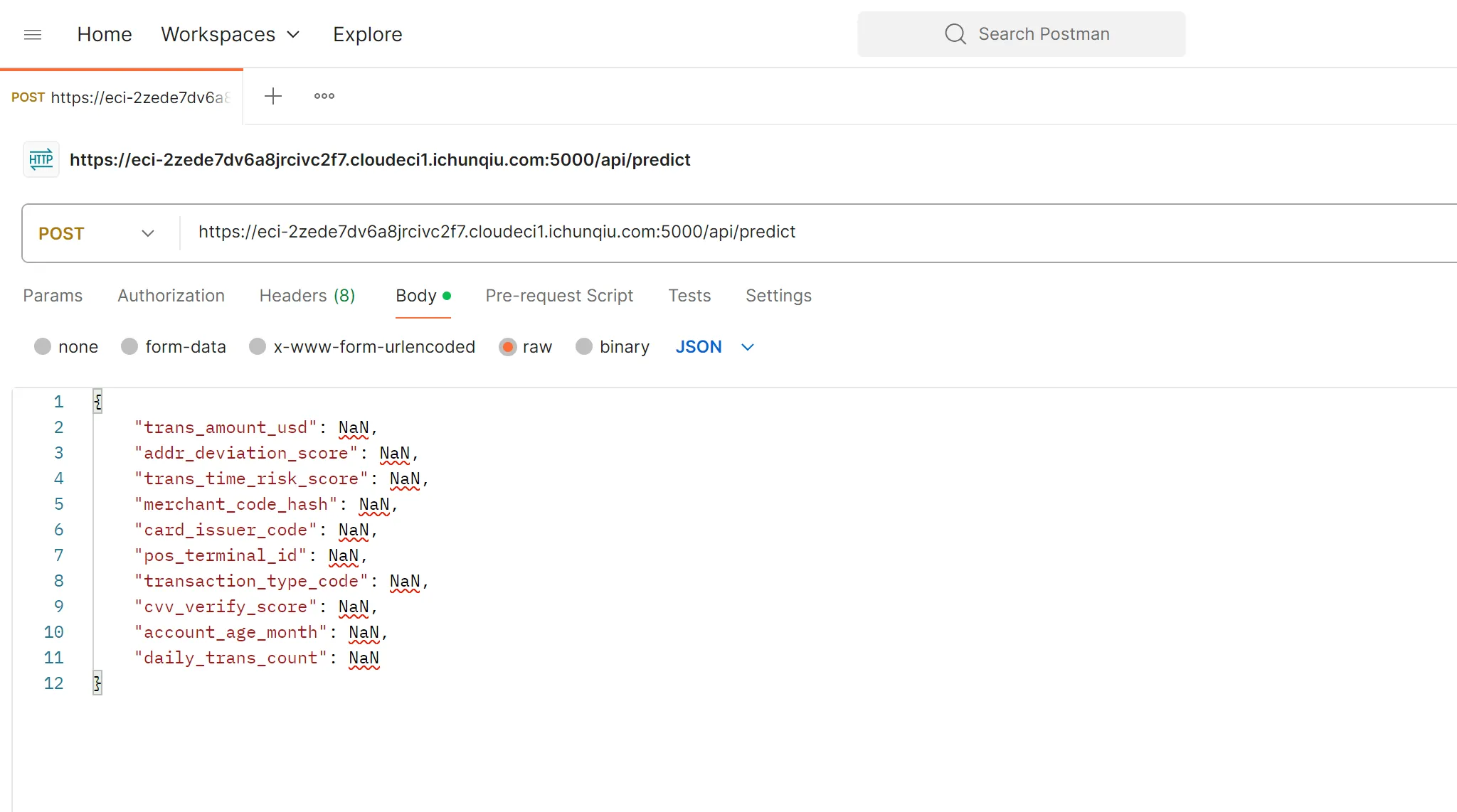Screen dimensions: 1457x812
Task: Switch to the Headers (8) tab
Action: [307, 296]
